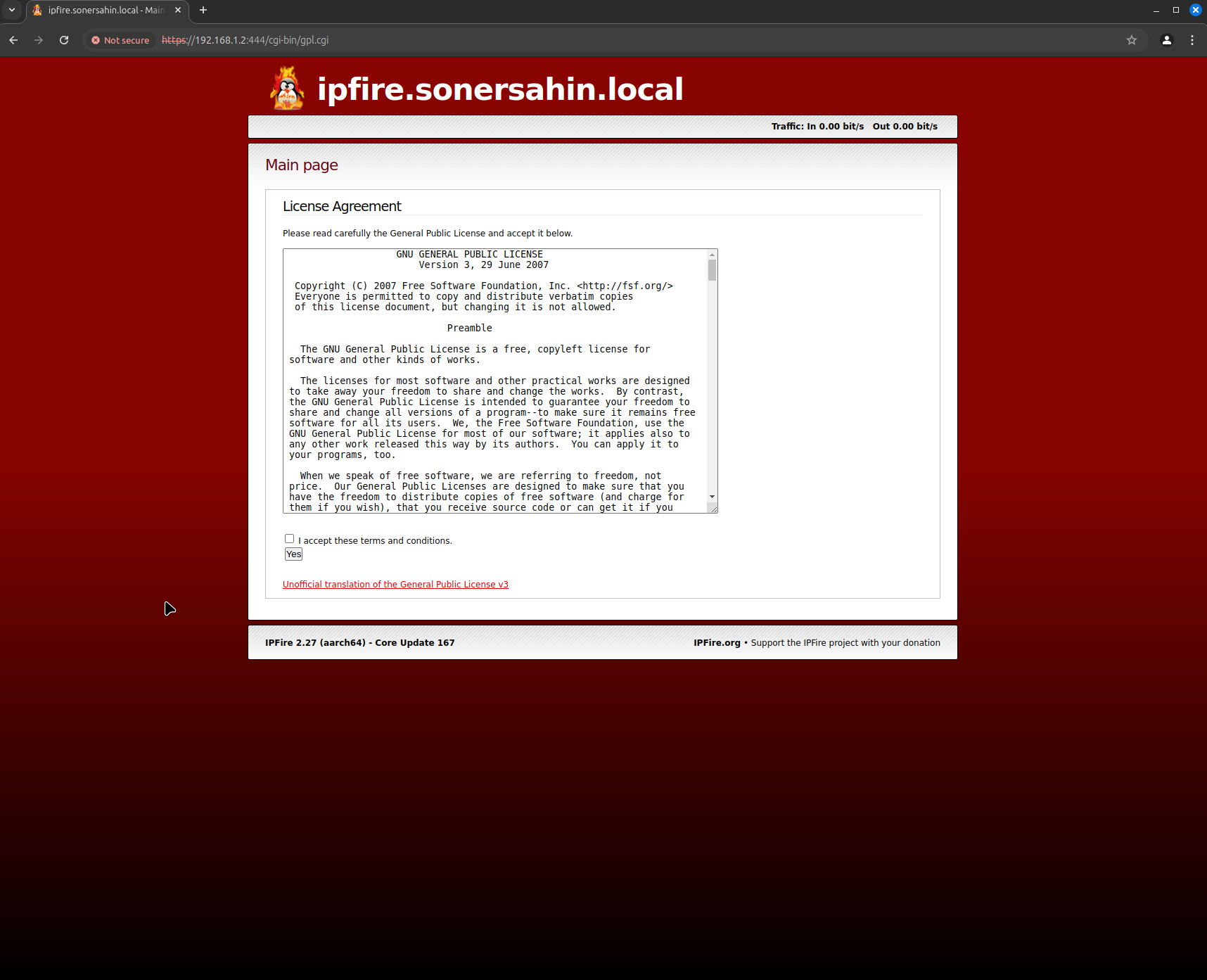
Task: Reload the current page
Action: [63, 40]
